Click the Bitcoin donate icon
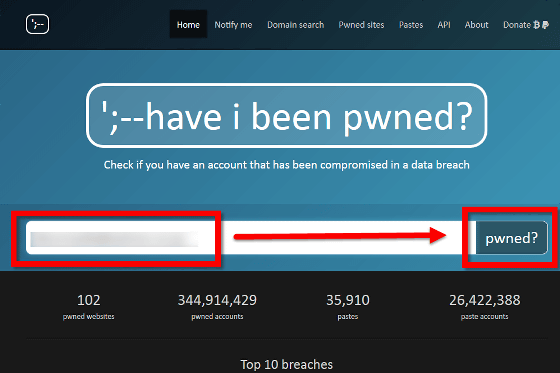560x373 pixels. [536, 25]
